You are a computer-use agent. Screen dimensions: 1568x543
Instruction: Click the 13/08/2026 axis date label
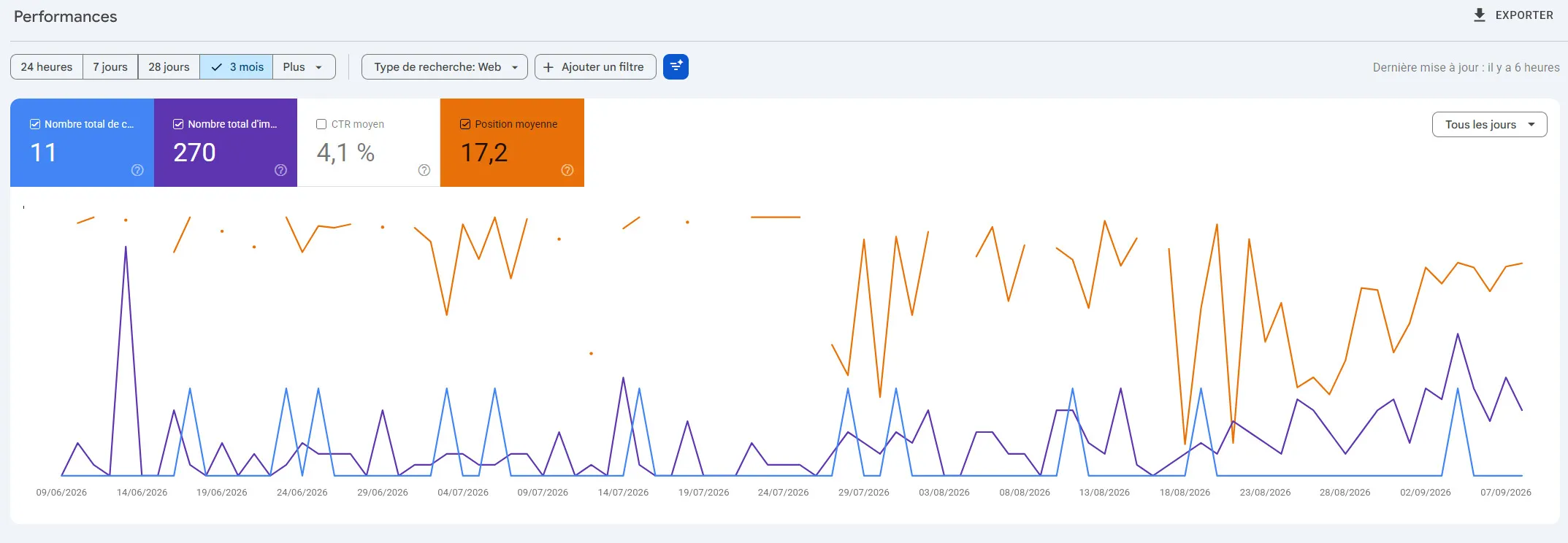click(x=1104, y=493)
